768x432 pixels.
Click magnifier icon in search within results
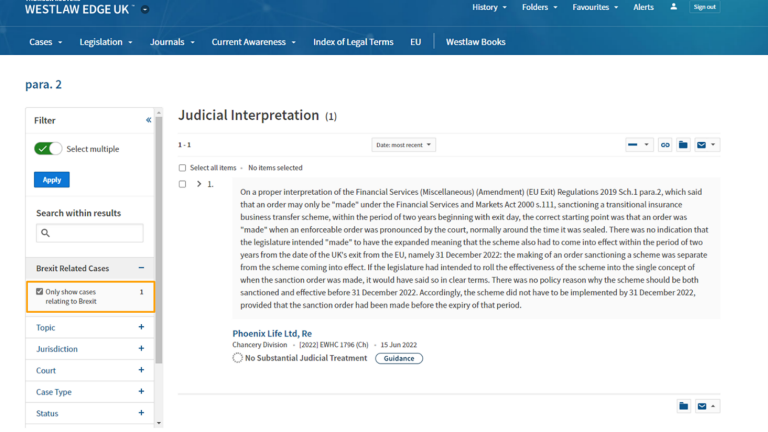[x=45, y=233]
